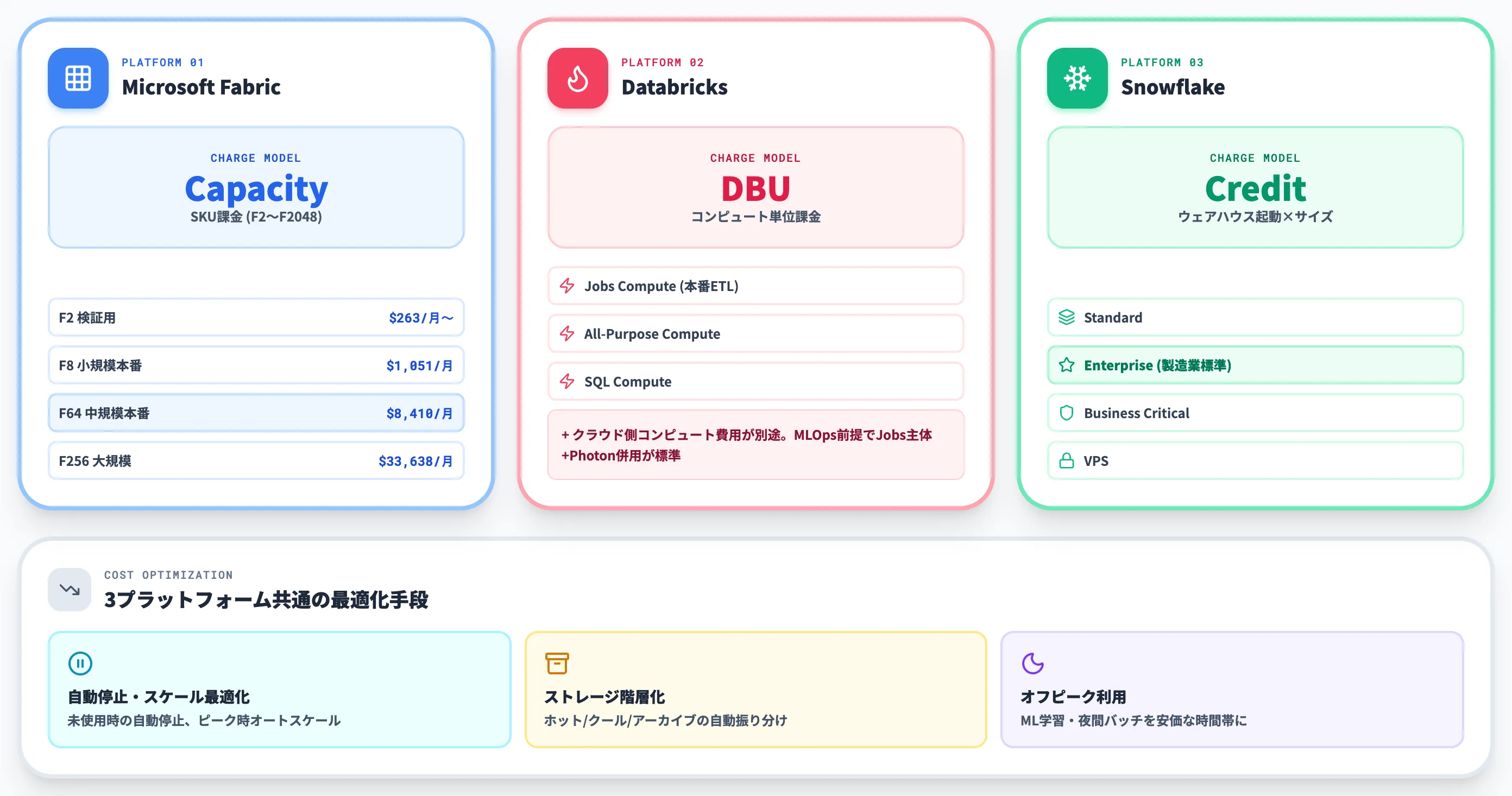Select the VPS edition row
The image size is (1512, 796).
pyautogui.click(x=1255, y=461)
